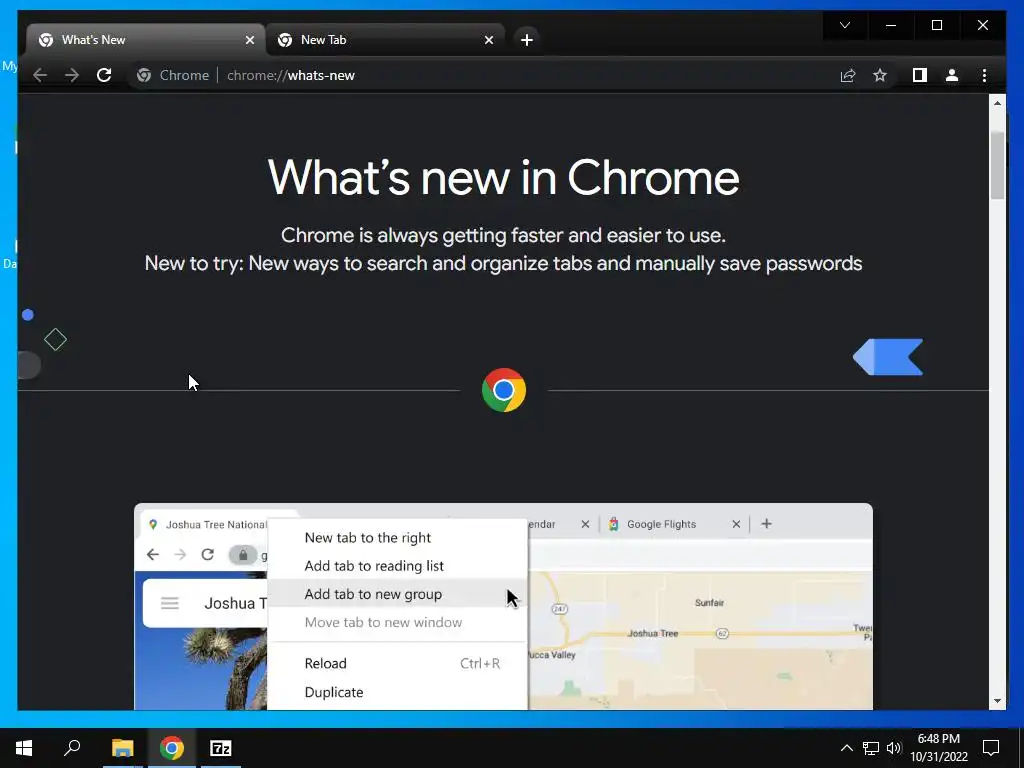Click the network tray icon
Viewport: 1024px width, 768px height.
point(871,748)
